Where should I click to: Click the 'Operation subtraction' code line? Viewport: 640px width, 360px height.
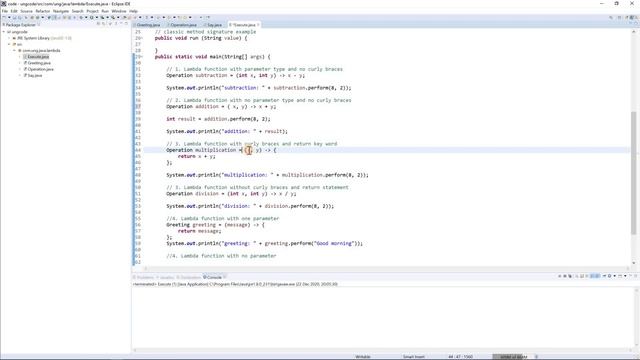tap(236, 76)
